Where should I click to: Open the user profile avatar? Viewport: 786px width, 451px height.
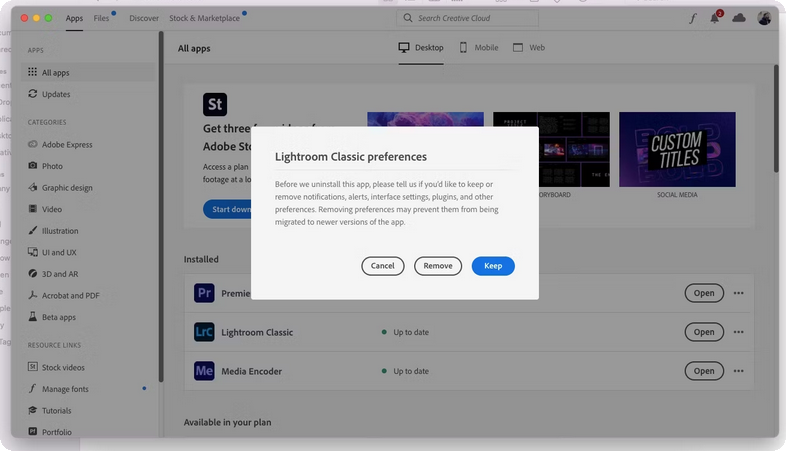(x=764, y=18)
